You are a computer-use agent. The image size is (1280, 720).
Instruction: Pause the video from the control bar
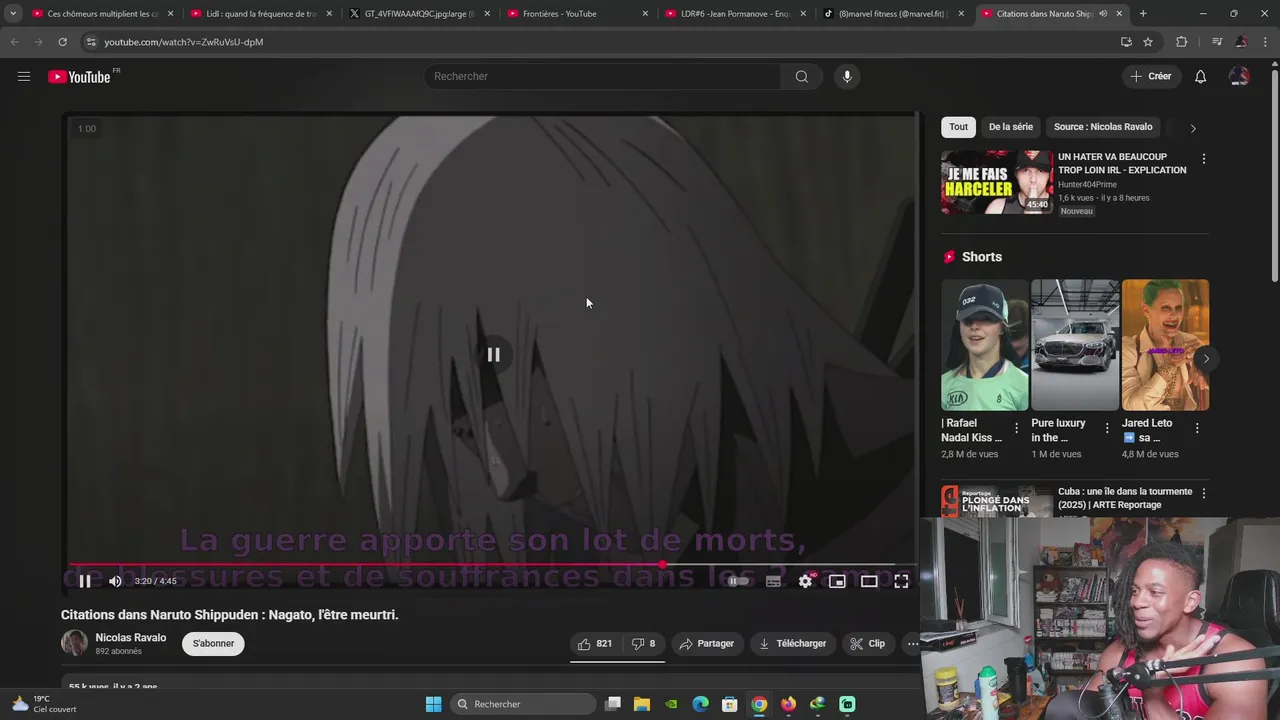pos(85,581)
